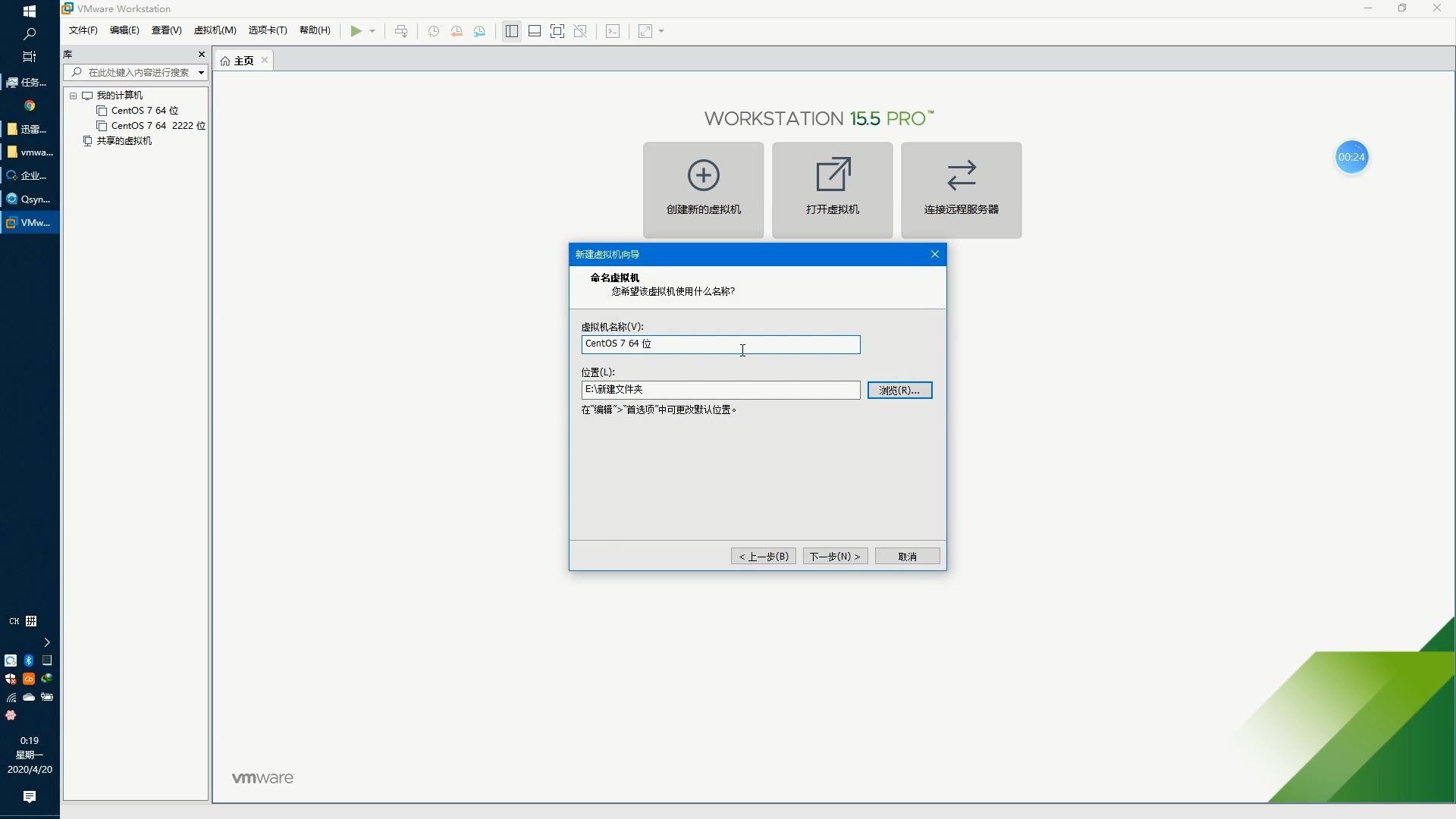This screenshot has height=819, width=1456.
Task: Click the Windows Security shield tray icon
Action: point(11,679)
